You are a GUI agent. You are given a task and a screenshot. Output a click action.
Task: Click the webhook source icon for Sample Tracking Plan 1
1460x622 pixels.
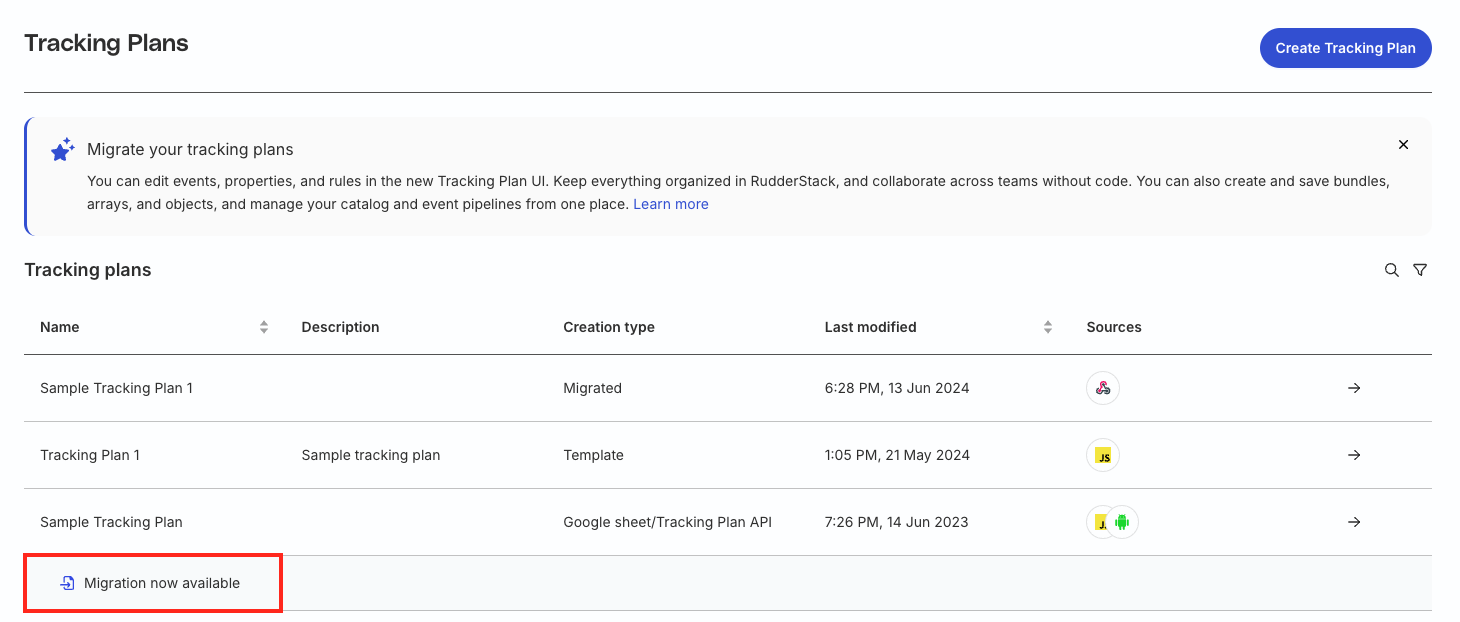click(x=1103, y=388)
